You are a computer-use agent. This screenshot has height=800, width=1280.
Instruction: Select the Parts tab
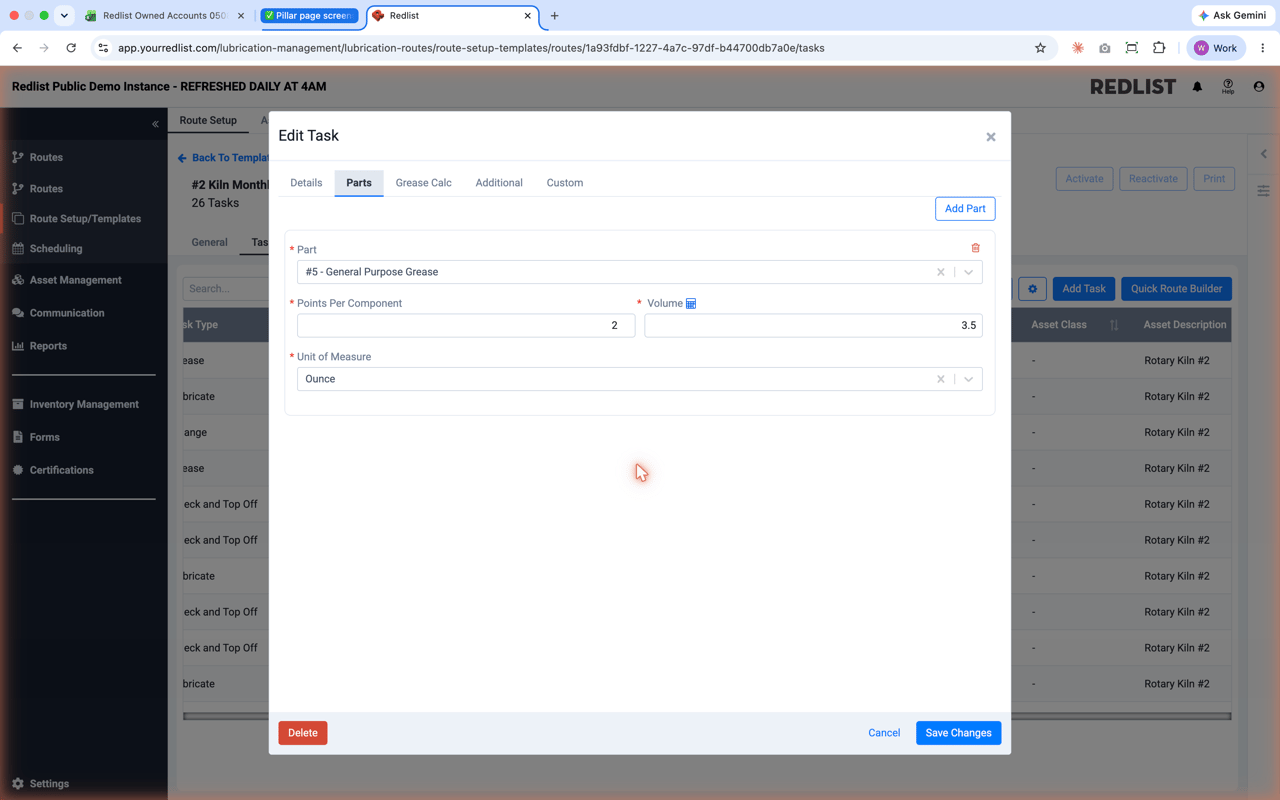359,183
